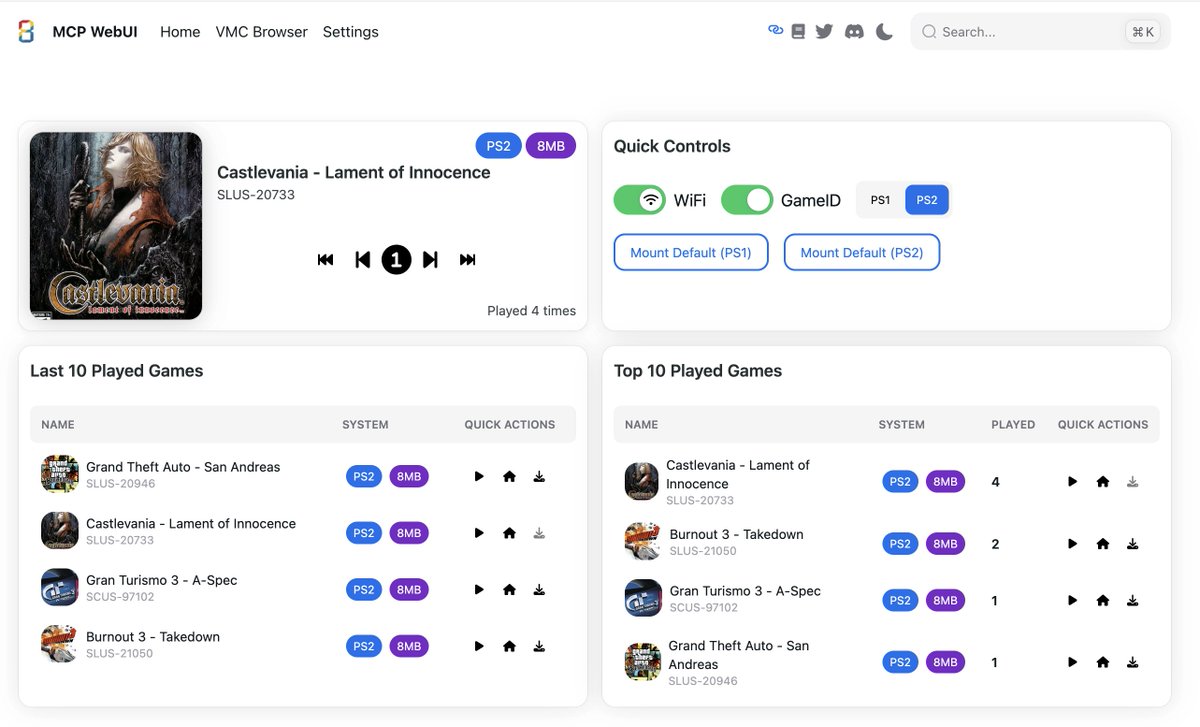Click SYSTEM column header in Last Played
The image size is (1200, 727).
pos(365,425)
